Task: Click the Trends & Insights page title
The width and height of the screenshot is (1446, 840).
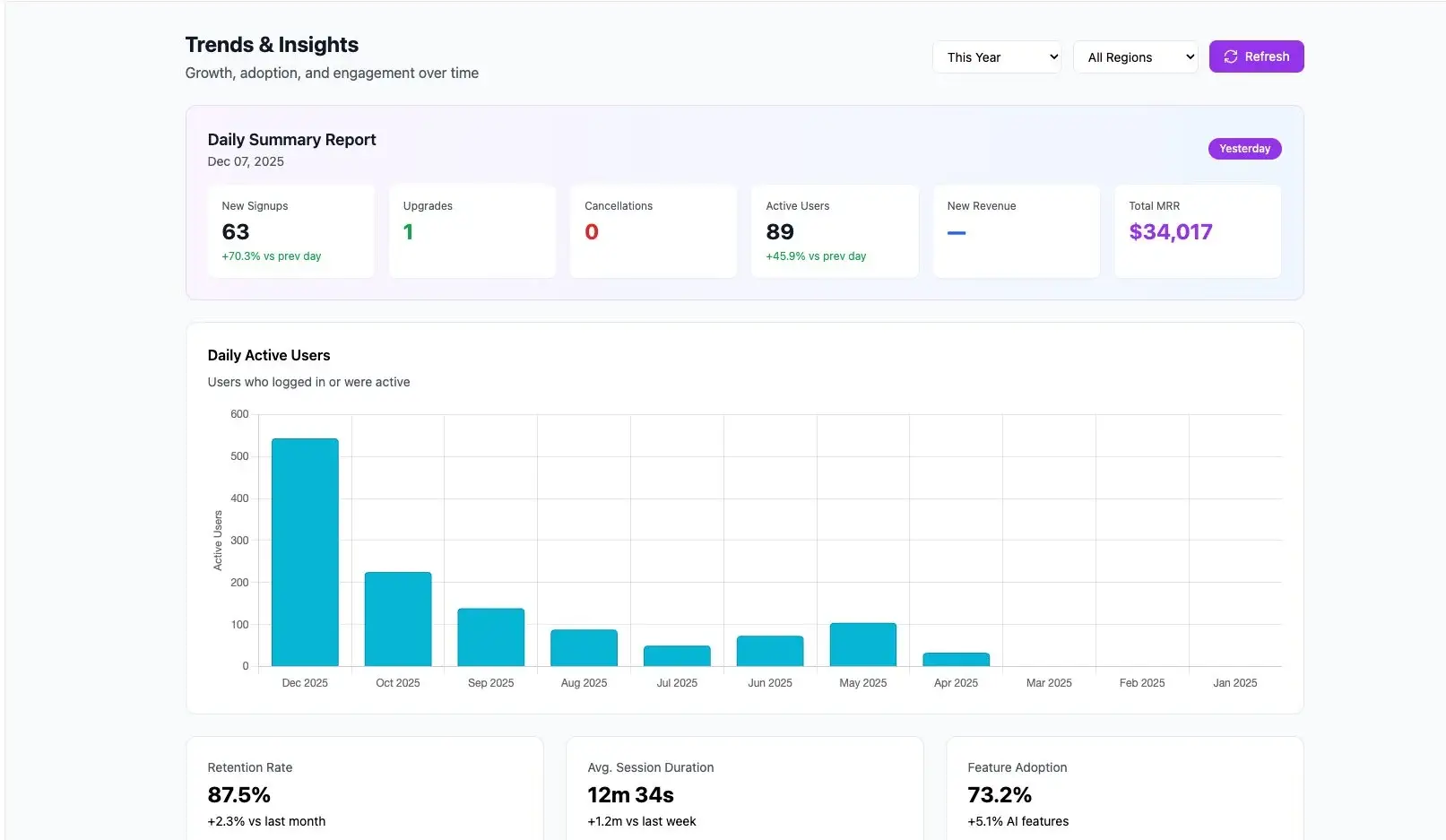Action: pos(272,44)
